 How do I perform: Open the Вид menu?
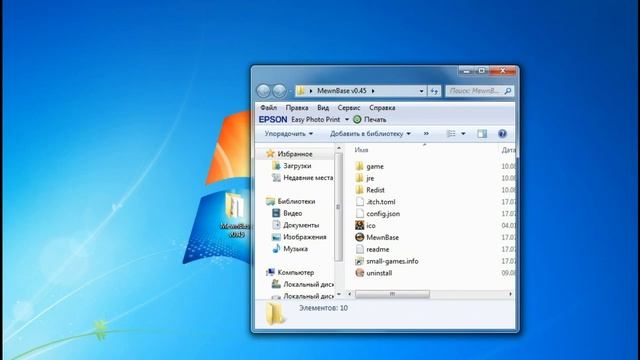(323, 108)
